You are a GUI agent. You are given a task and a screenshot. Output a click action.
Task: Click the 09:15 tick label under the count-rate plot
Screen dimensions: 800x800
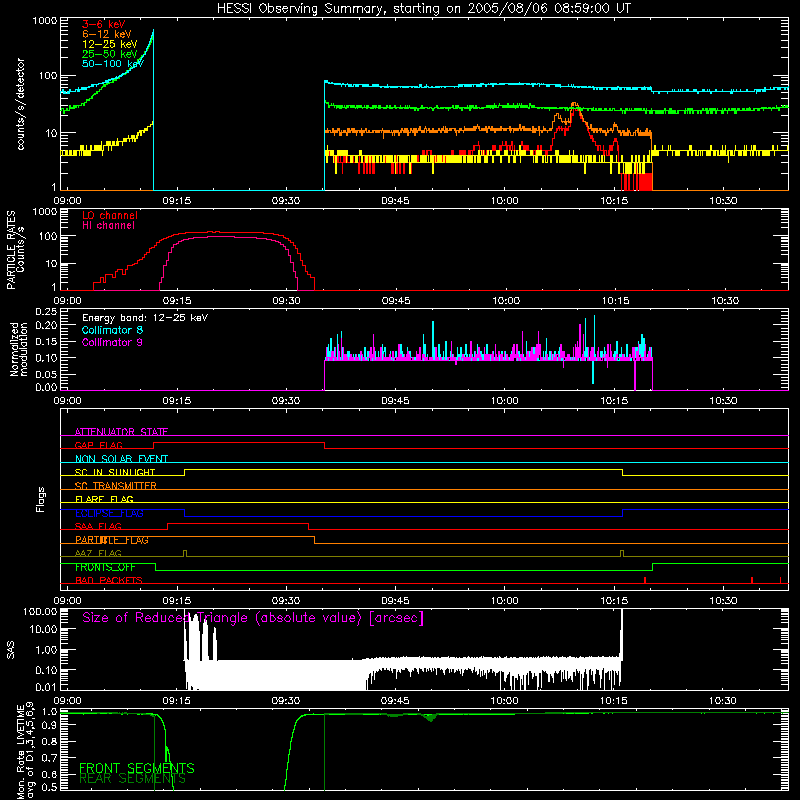pos(177,201)
